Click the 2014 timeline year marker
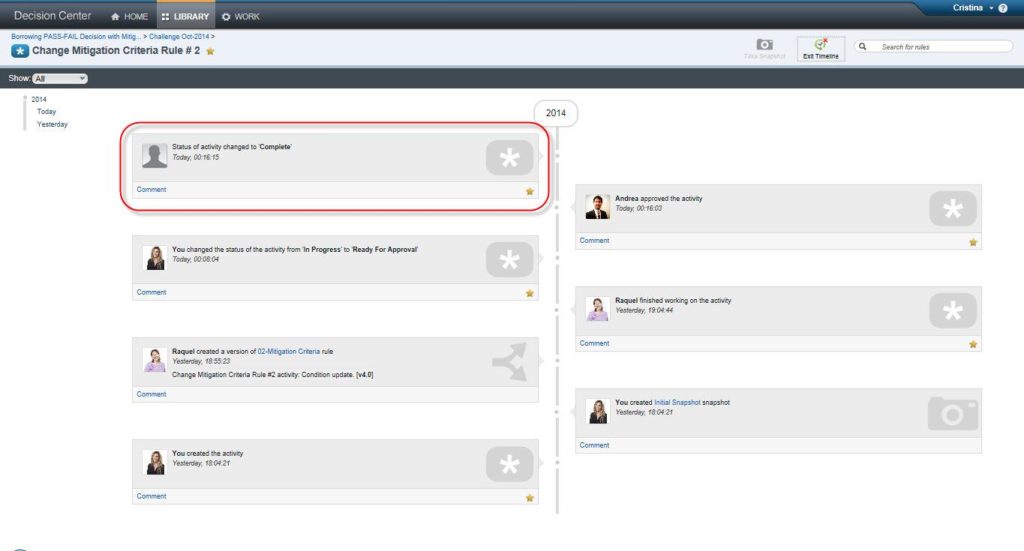Image resolution: width=1024 pixels, height=551 pixels. tap(555, 113)
